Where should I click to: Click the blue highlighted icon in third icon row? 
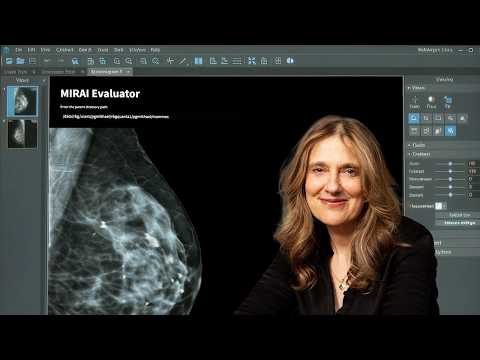coord(450,131)
